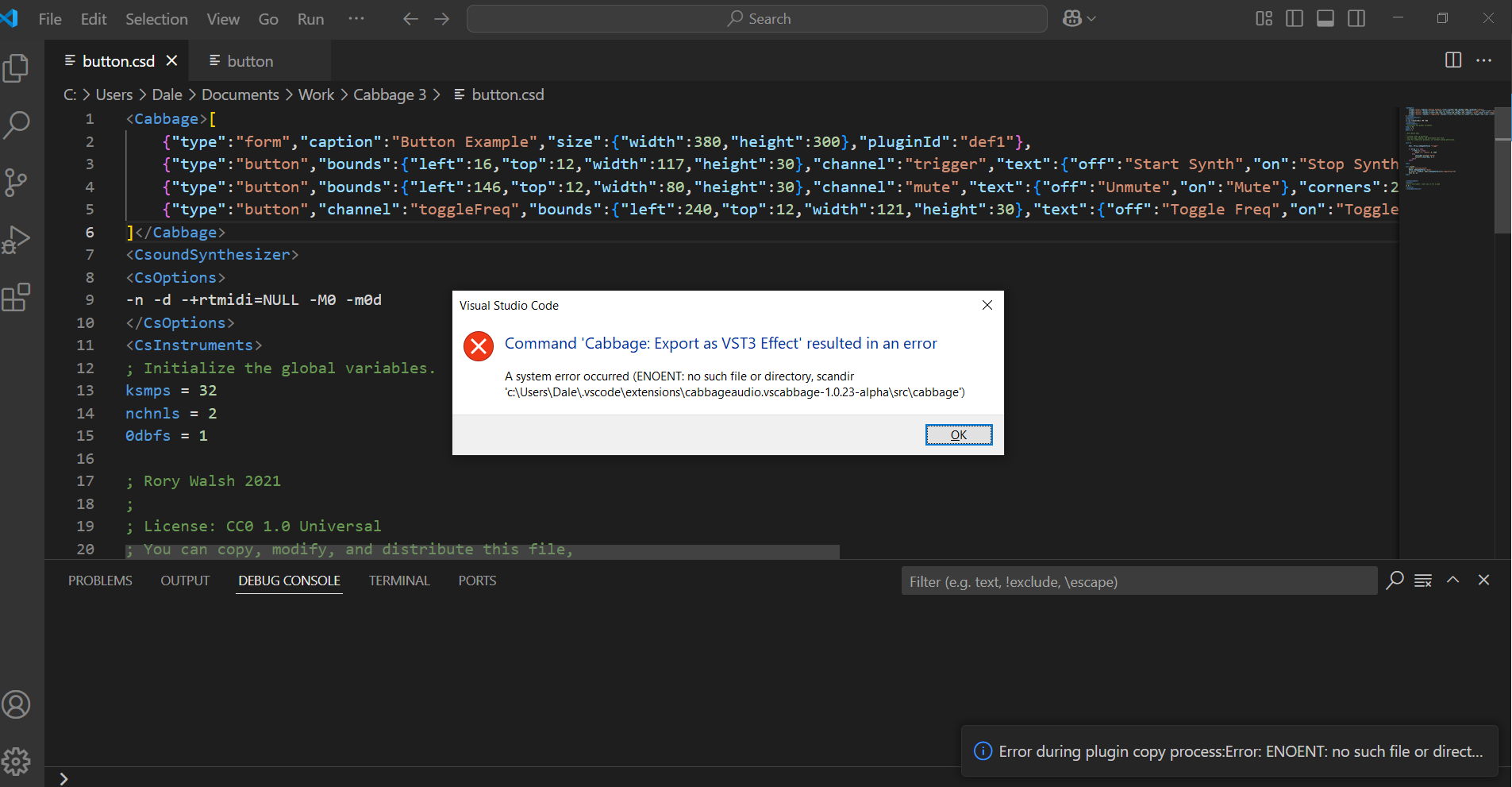Open the Edit menu

[x=94, y=19]
